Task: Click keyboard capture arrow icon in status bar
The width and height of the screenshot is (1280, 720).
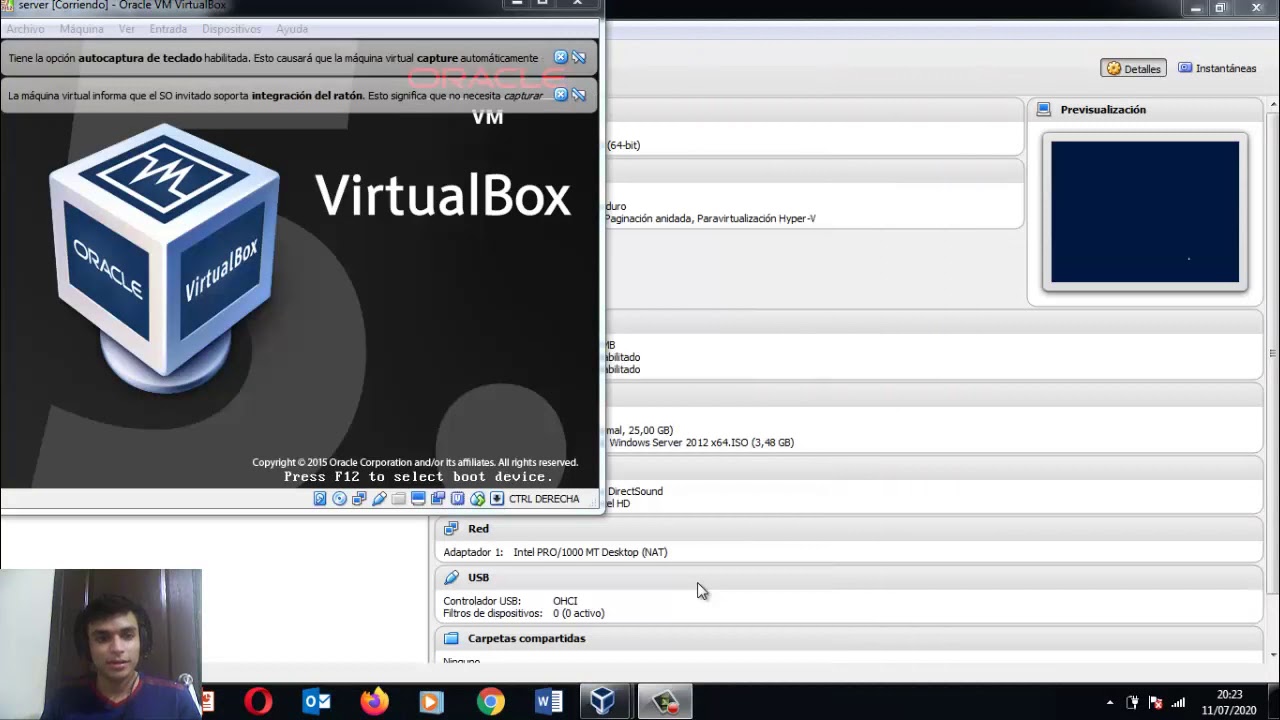Action: 496,498
